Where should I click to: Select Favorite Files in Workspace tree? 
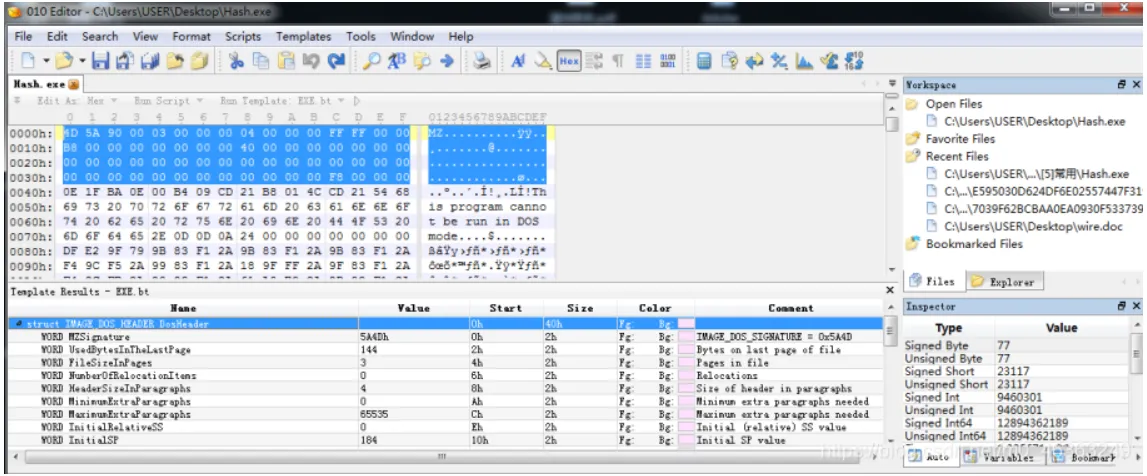(960, 139)
